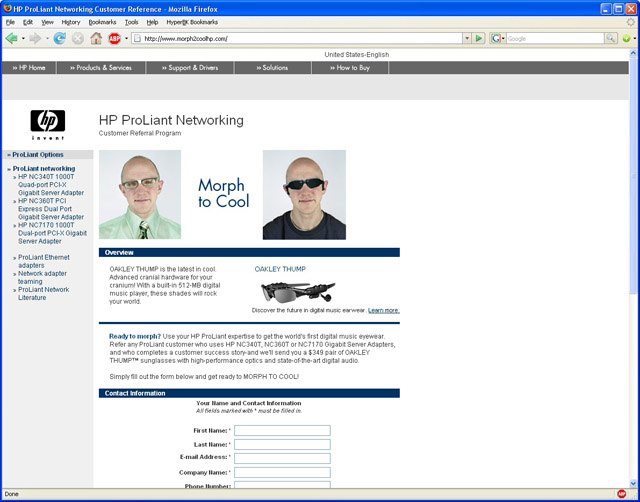Go to HP Home navigation tab
This screenshot has width=640, height=502.
(x=29, y=68)
